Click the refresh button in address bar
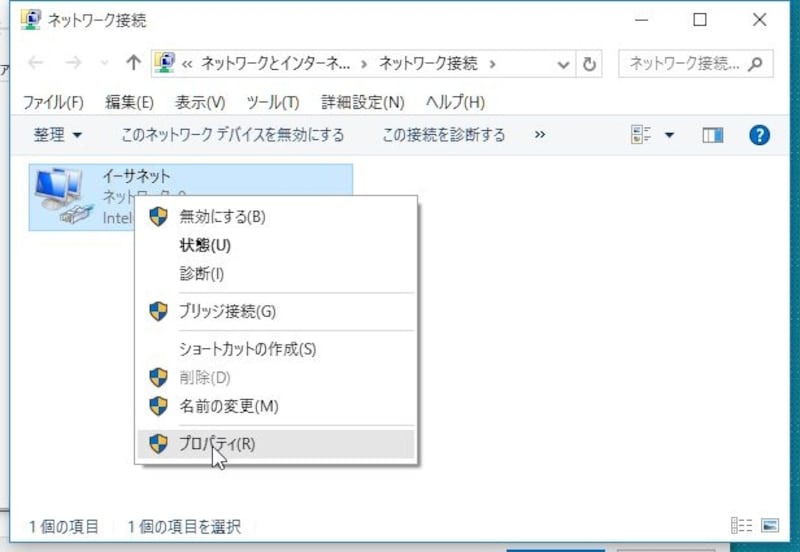 click(589, 64)
